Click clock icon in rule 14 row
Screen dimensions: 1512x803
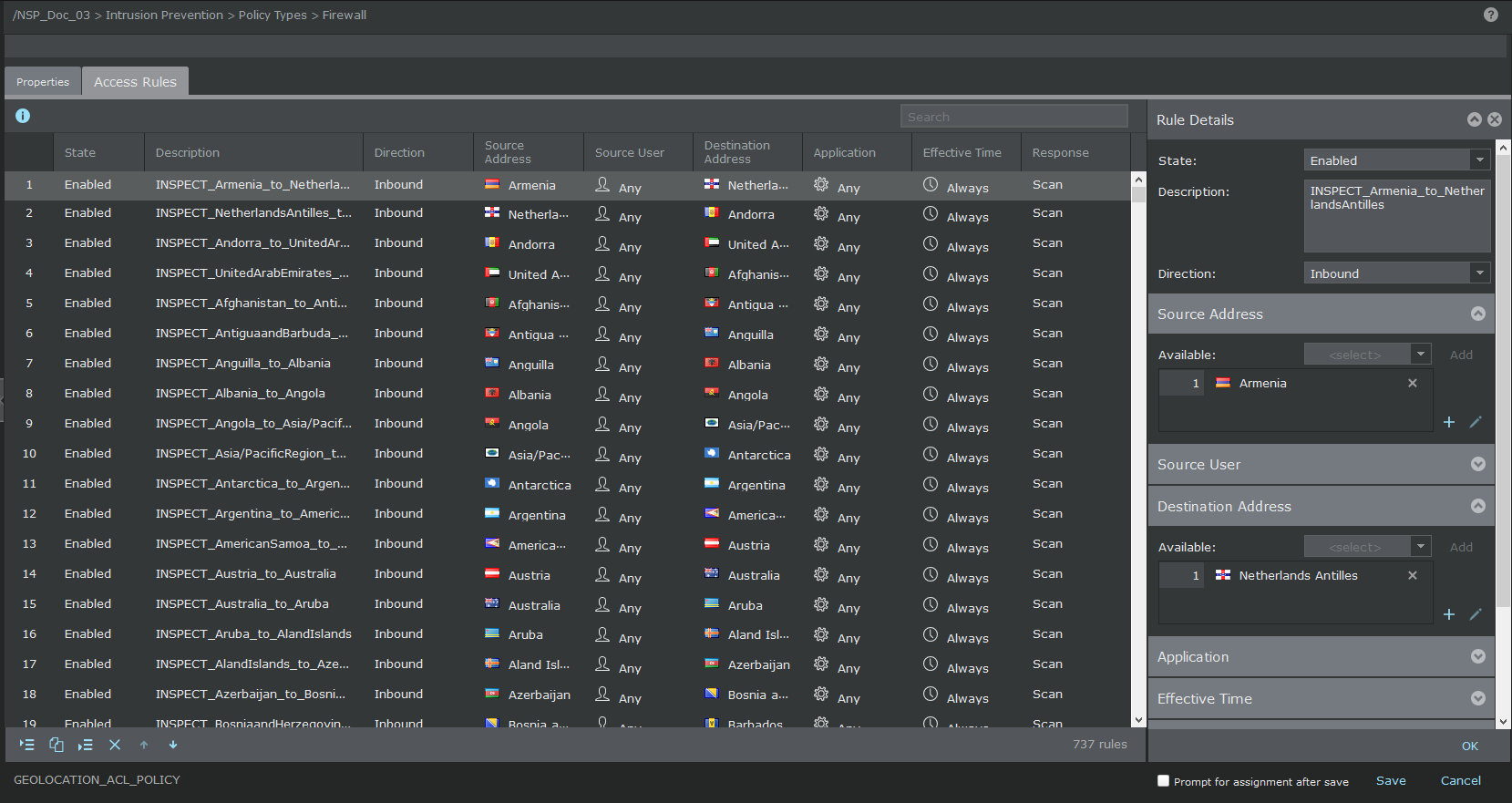click(931, 574)
